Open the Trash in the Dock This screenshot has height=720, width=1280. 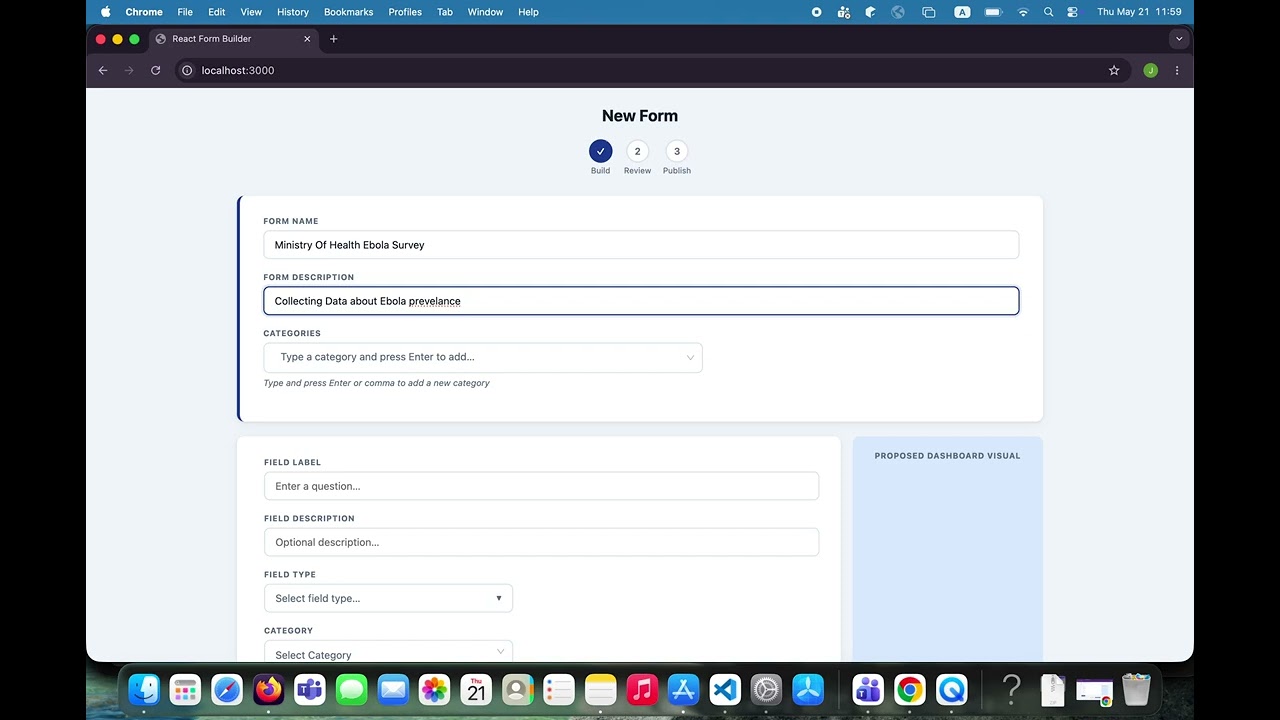click(x=1136, y=689)
